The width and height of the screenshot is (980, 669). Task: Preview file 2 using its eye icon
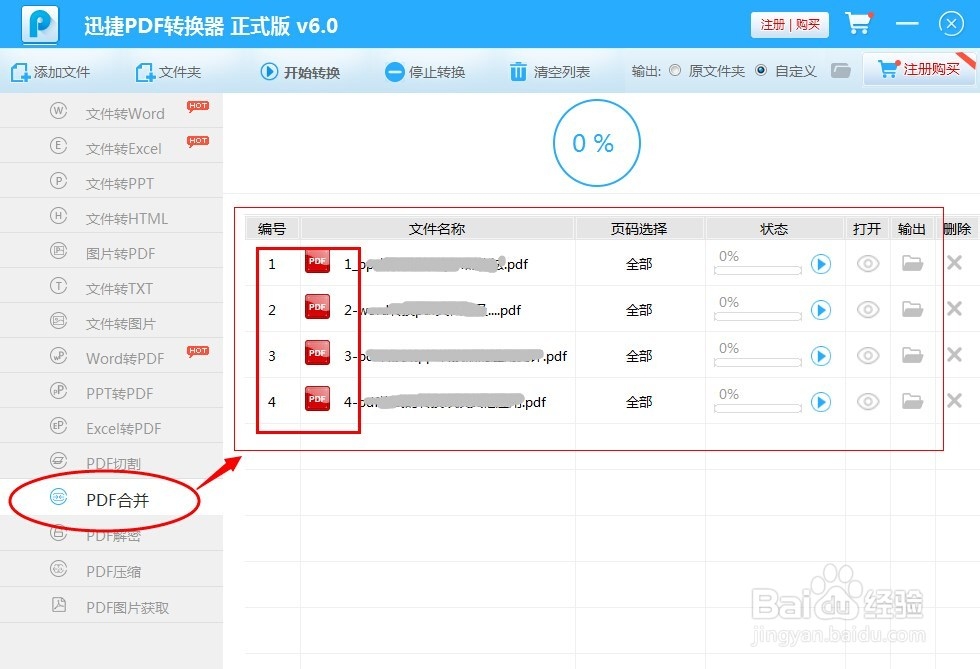pos(868,309)
